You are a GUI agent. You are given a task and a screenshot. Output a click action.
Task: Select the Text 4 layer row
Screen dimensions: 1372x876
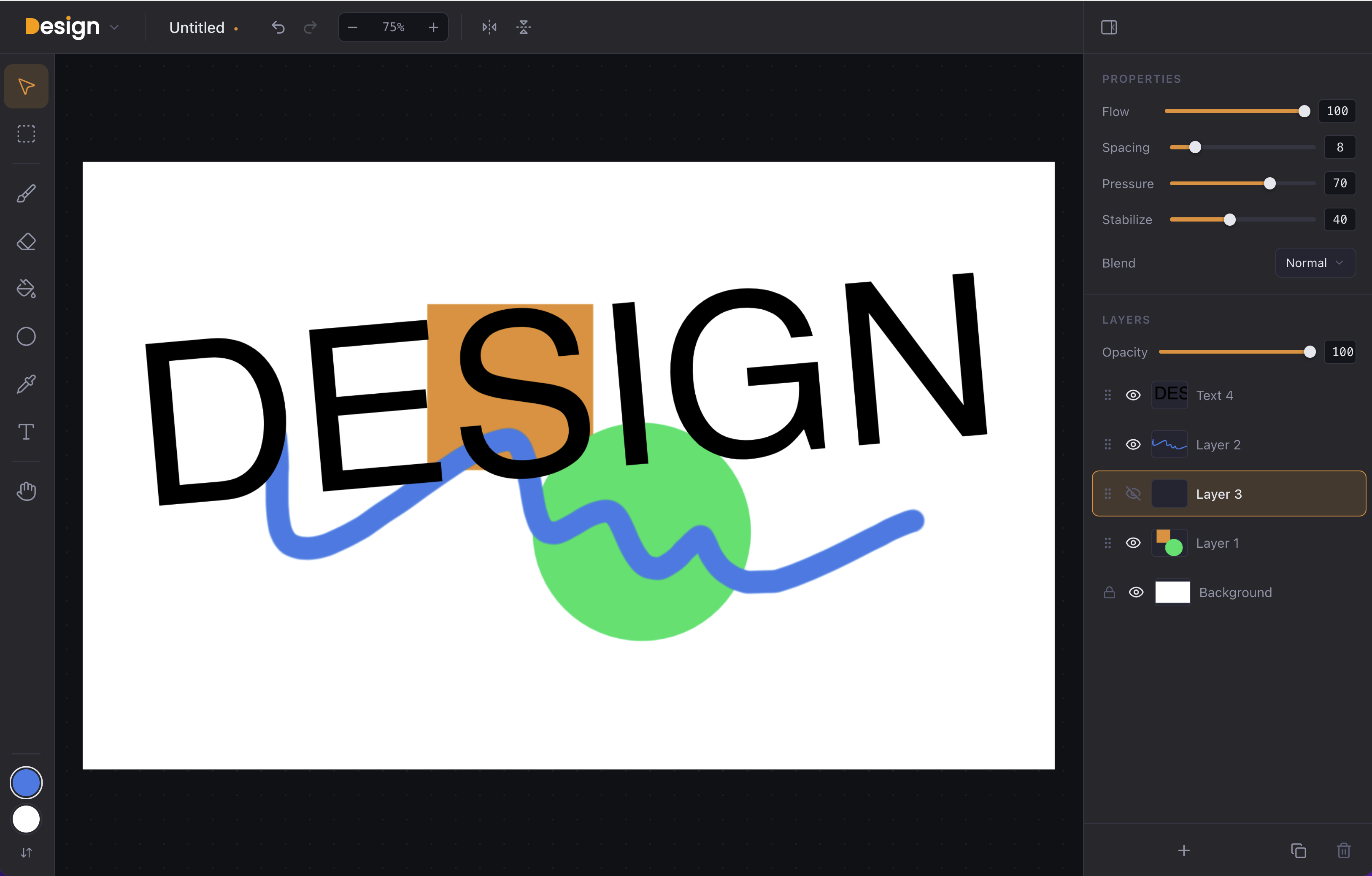[1229, 395]
